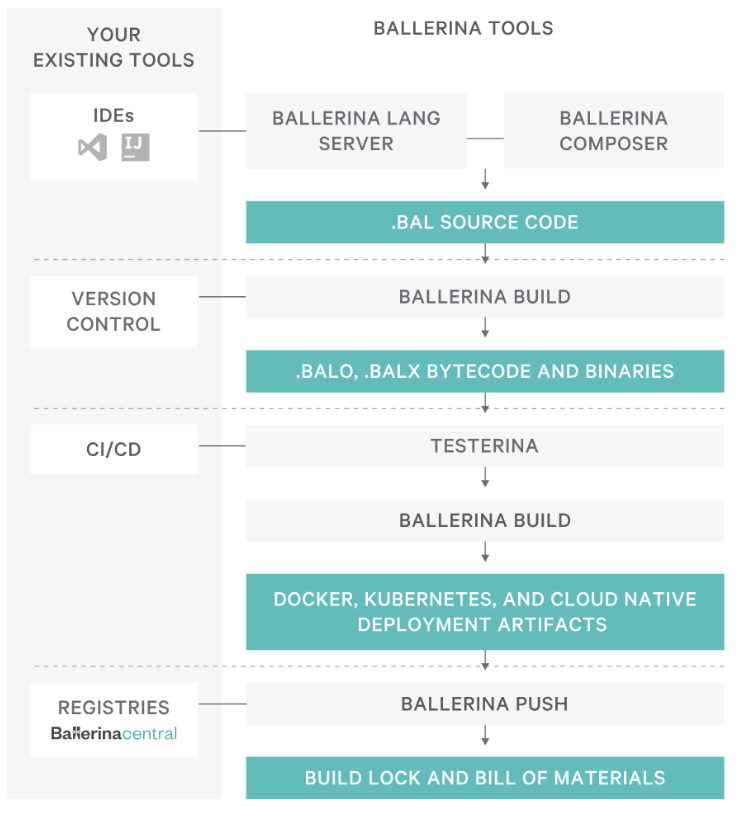The image size is (746, 821).
Task: Click the .BALO, .BALX Bytecode and Binaries bar
Action: click(x=485, y=371)
